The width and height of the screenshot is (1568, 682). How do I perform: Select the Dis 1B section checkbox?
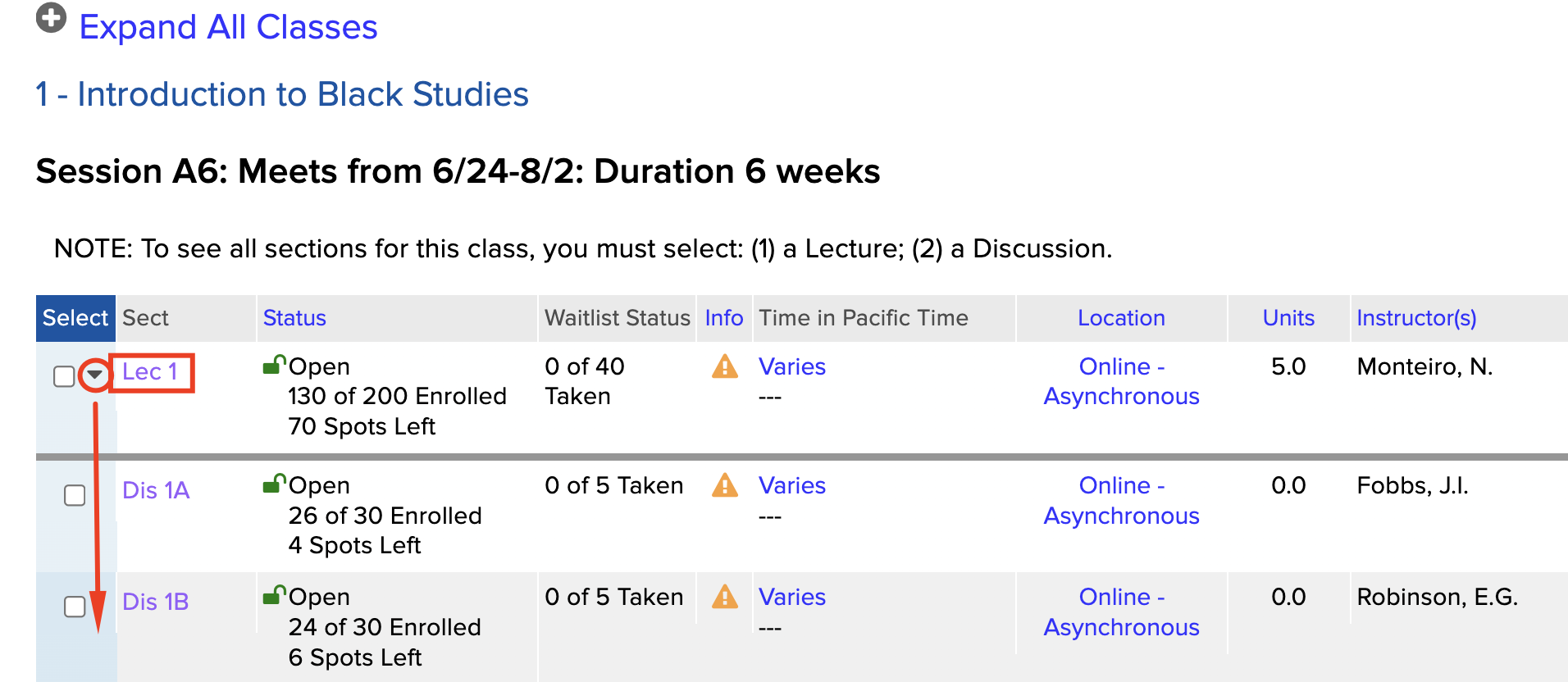pos(75,607)
